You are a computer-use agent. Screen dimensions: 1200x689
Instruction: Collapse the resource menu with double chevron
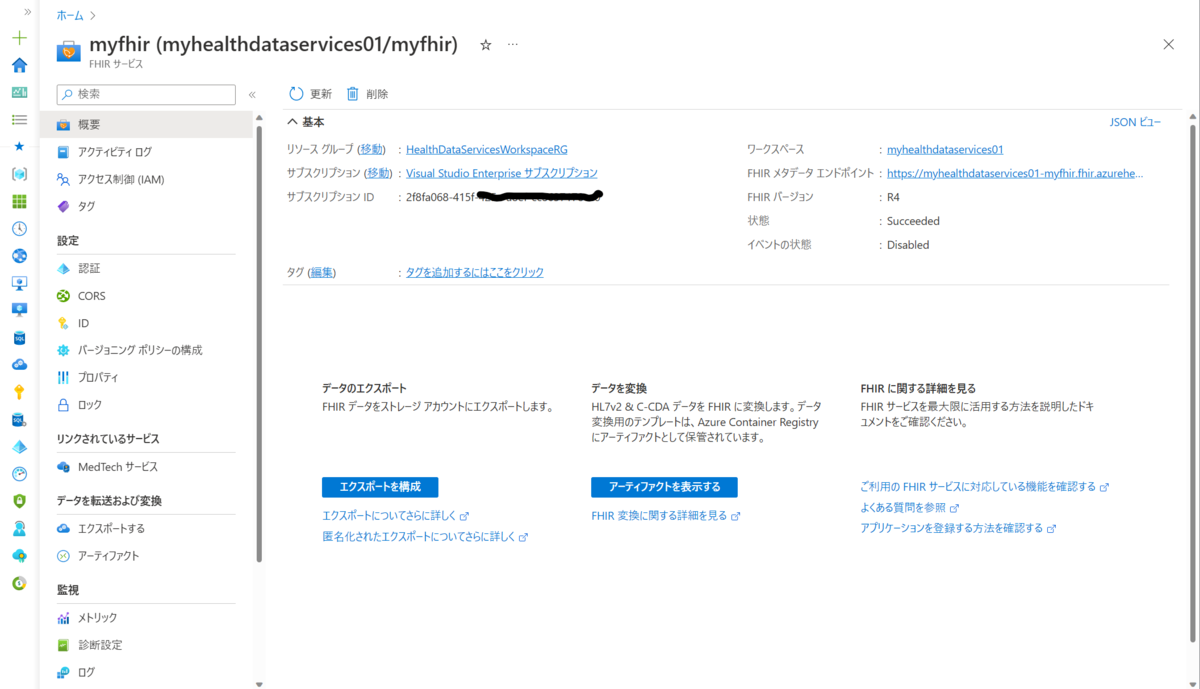(252, 95)
